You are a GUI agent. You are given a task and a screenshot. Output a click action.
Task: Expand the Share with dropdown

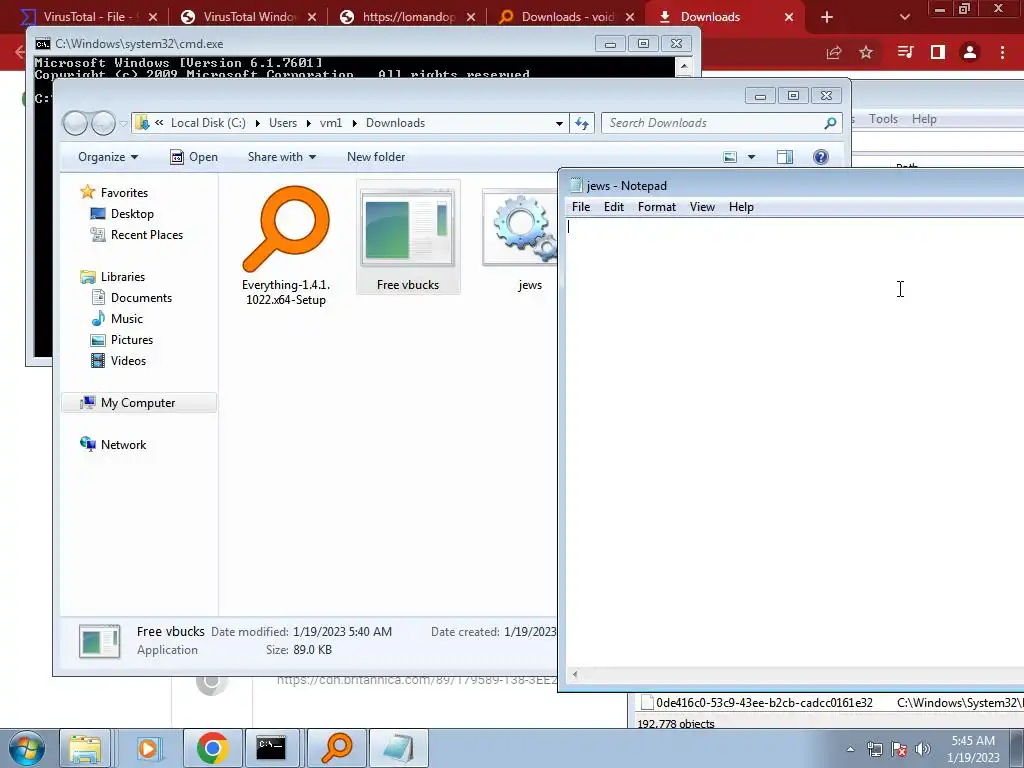tap(281, 157)
